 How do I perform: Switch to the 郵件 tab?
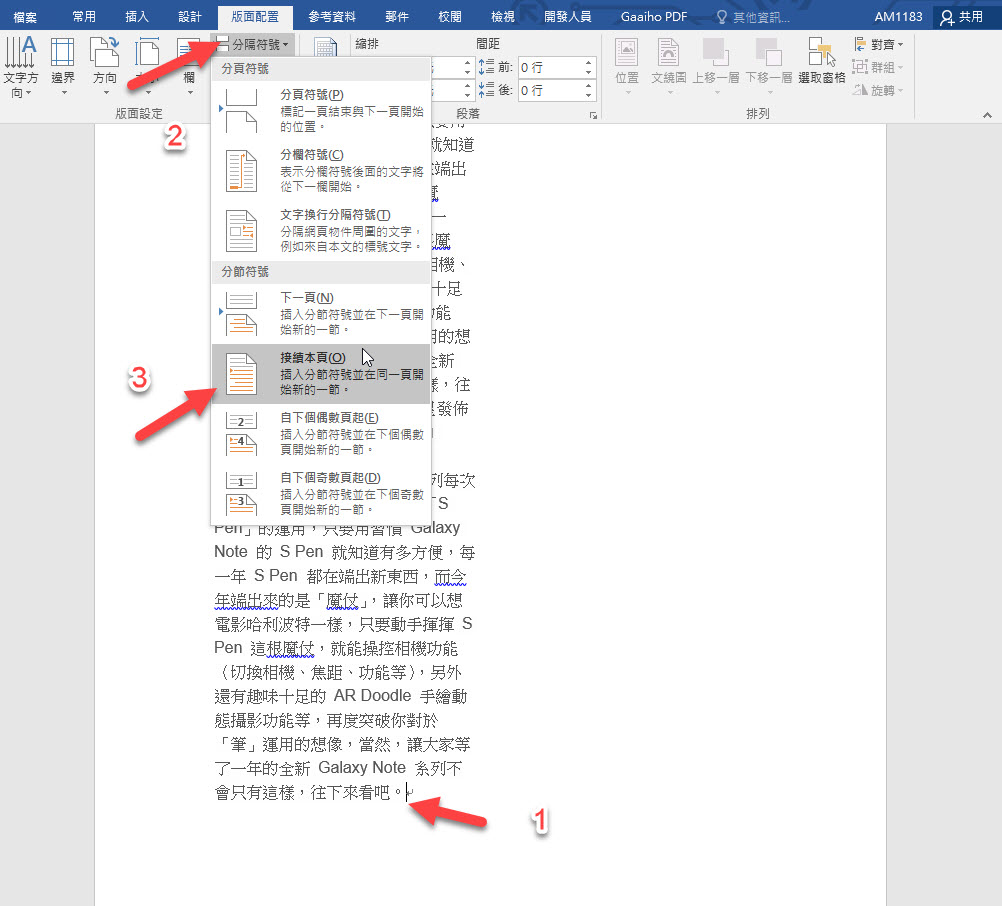[x=397, y=17]
